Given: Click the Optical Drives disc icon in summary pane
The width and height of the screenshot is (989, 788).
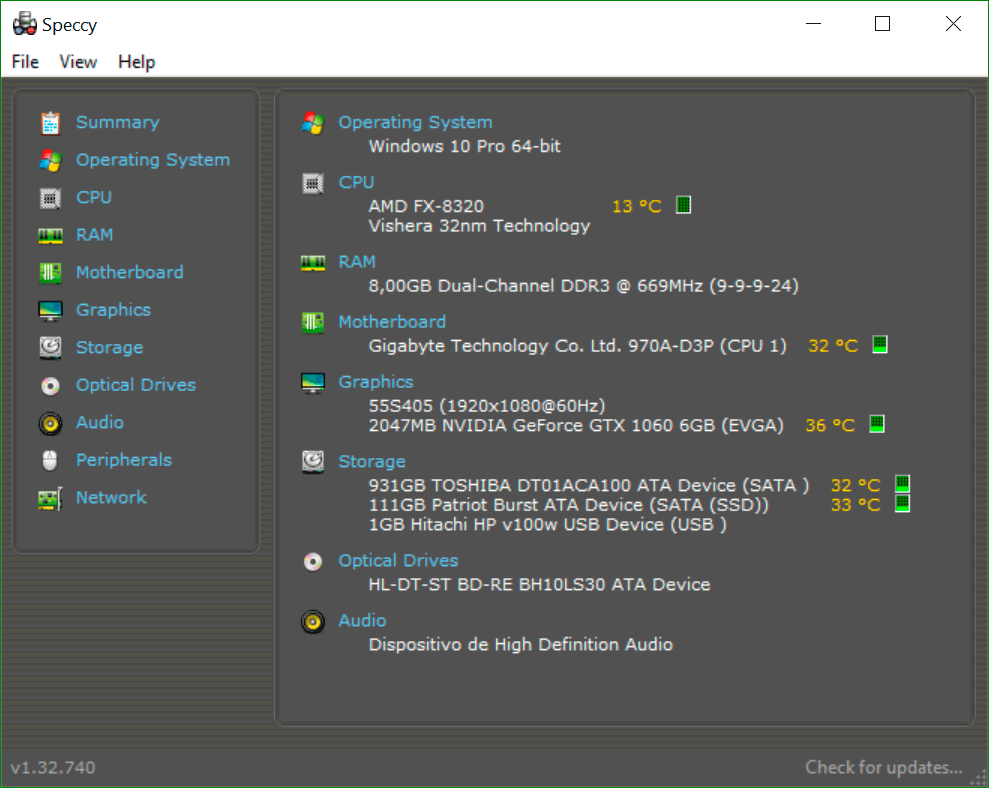Looking at the screenshot, I should tap(313, 562).
